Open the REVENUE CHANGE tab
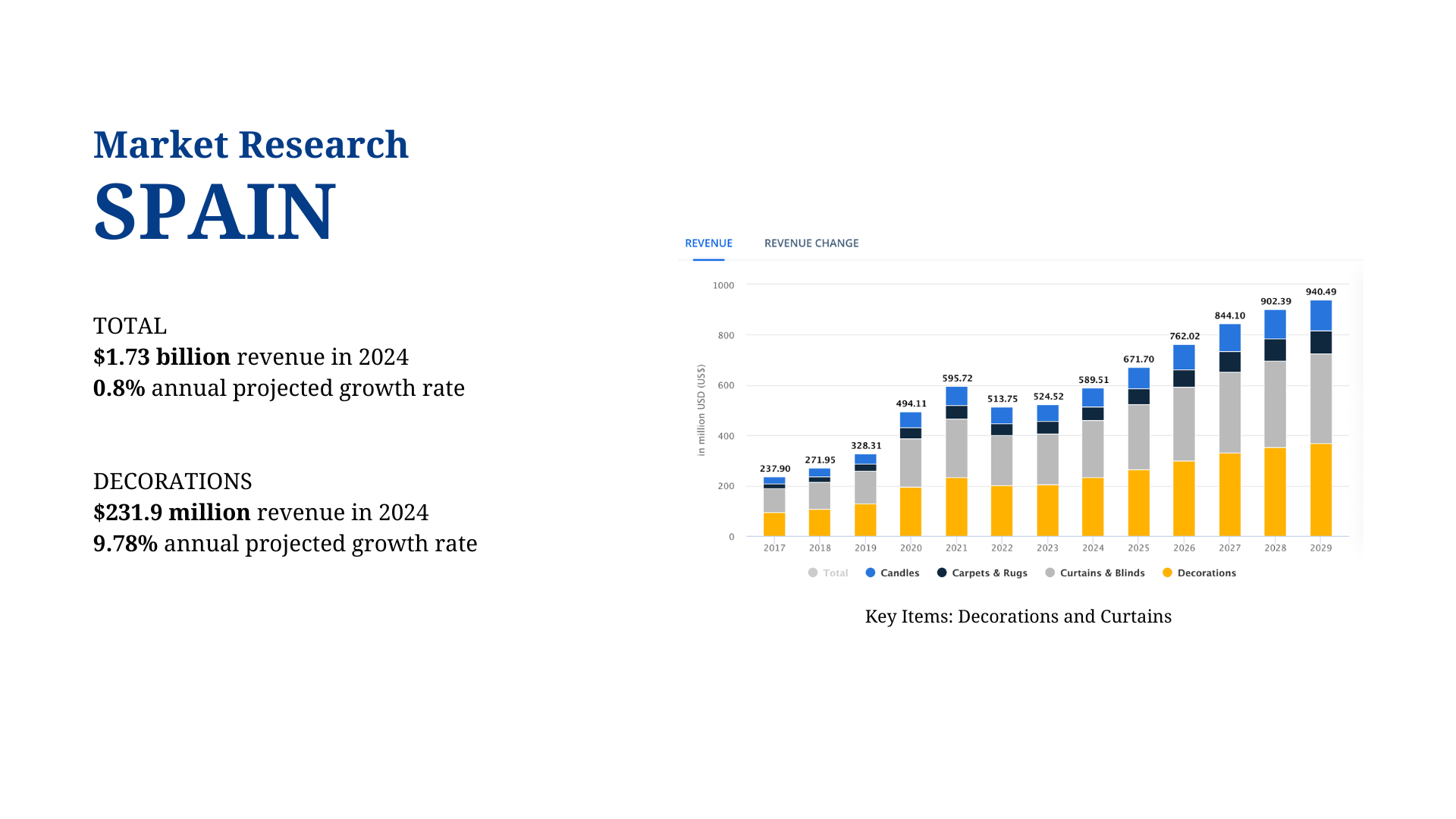The height and width of the screenshot is (819, 1456). 811,243
